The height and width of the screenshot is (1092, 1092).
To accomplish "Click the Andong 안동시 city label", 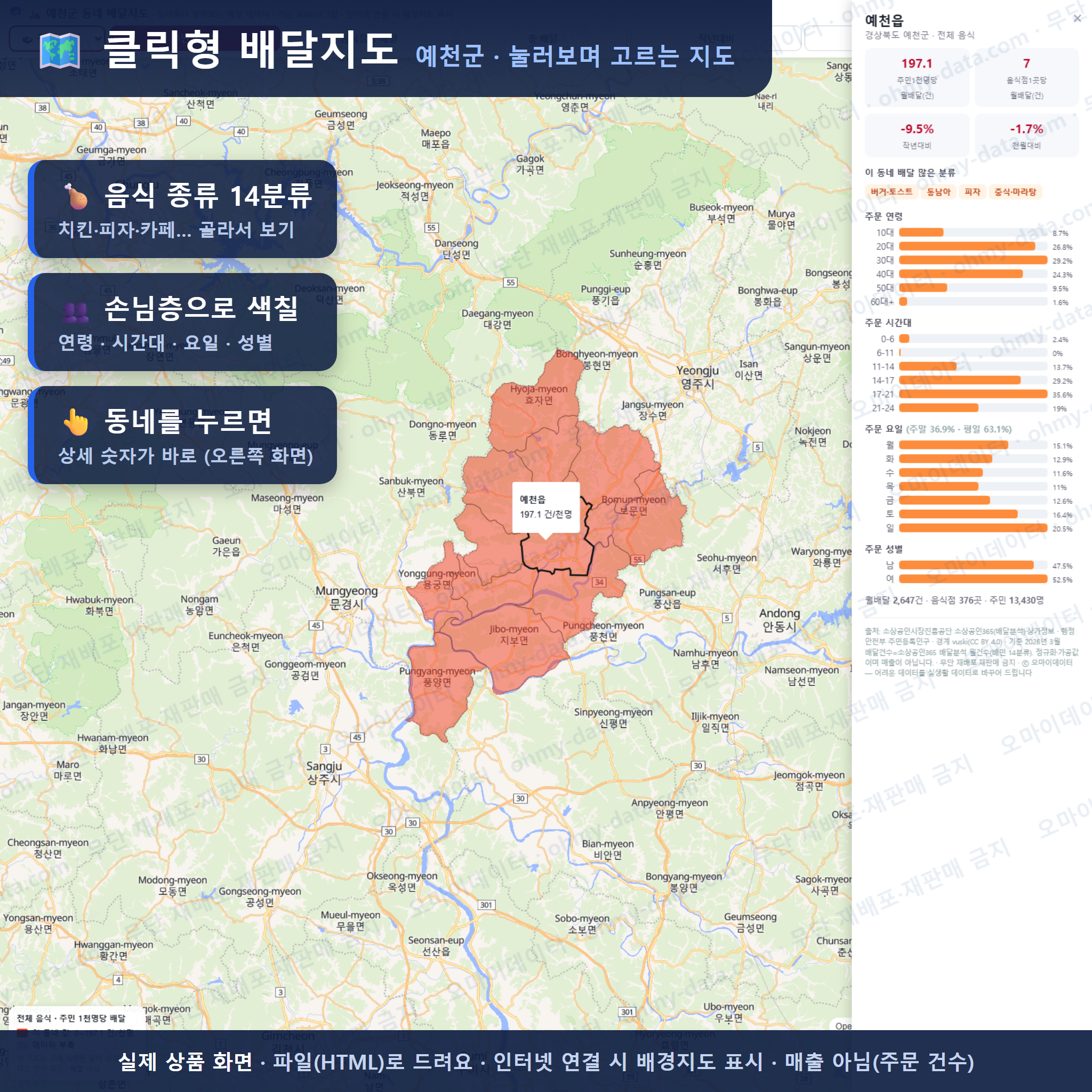I will coord(780,620).
